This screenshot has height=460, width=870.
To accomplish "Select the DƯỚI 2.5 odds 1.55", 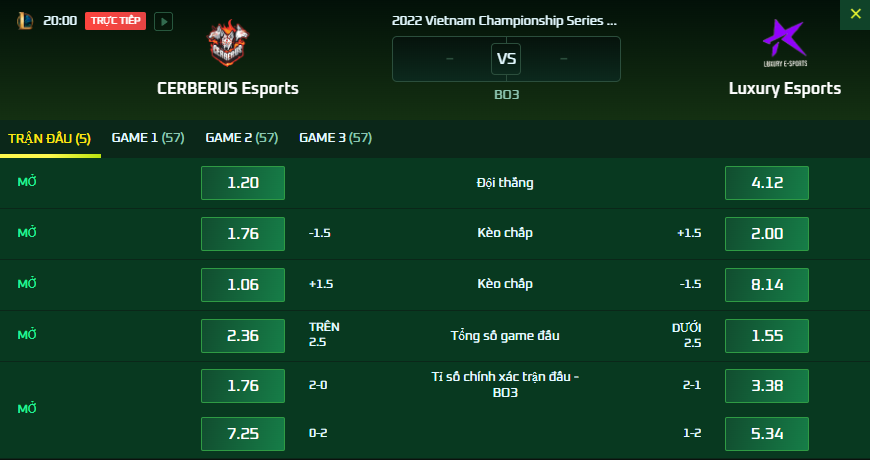I will [767, 336].
